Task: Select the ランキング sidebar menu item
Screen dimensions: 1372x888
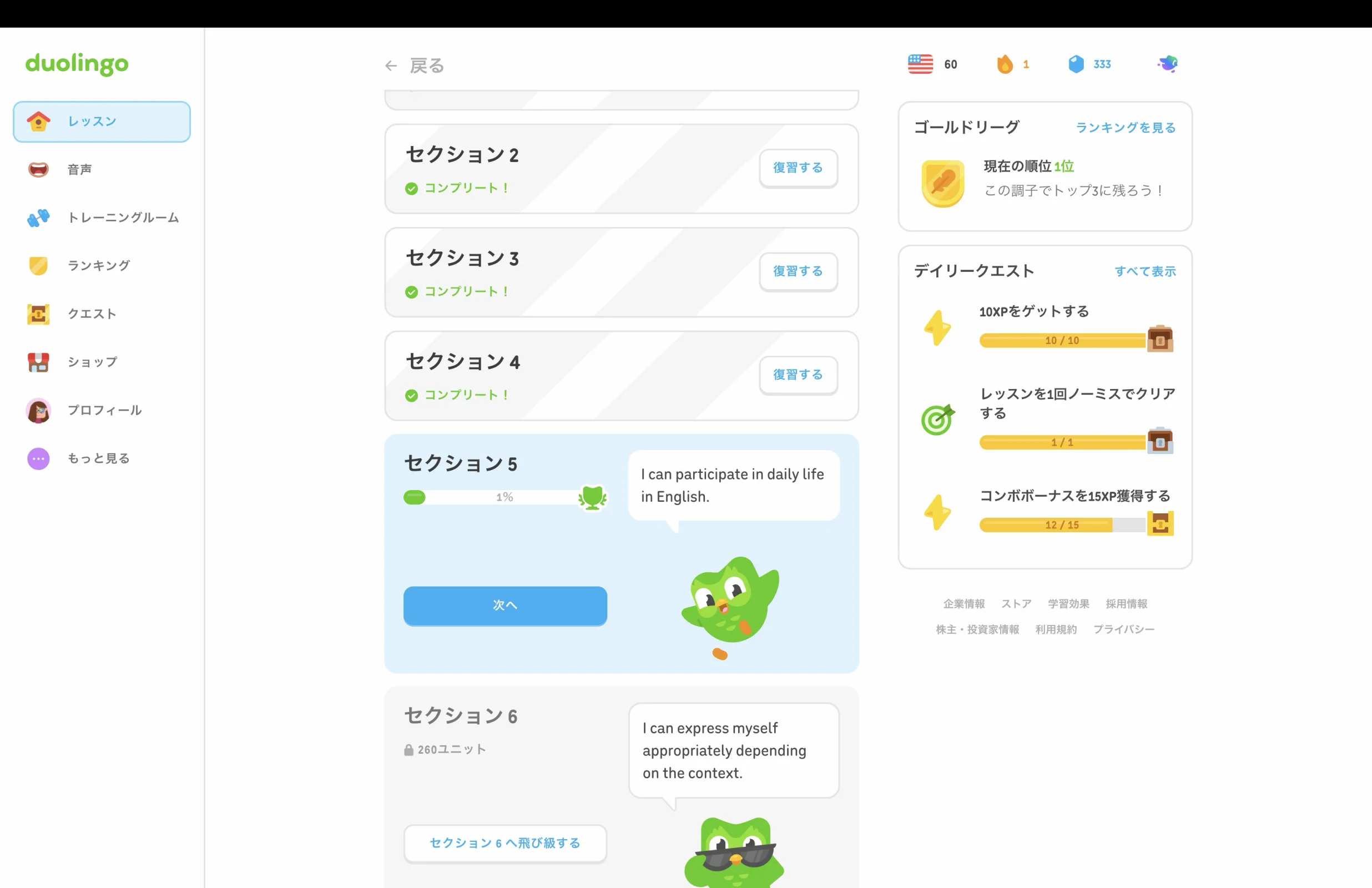Action: [x=102, y=266]
